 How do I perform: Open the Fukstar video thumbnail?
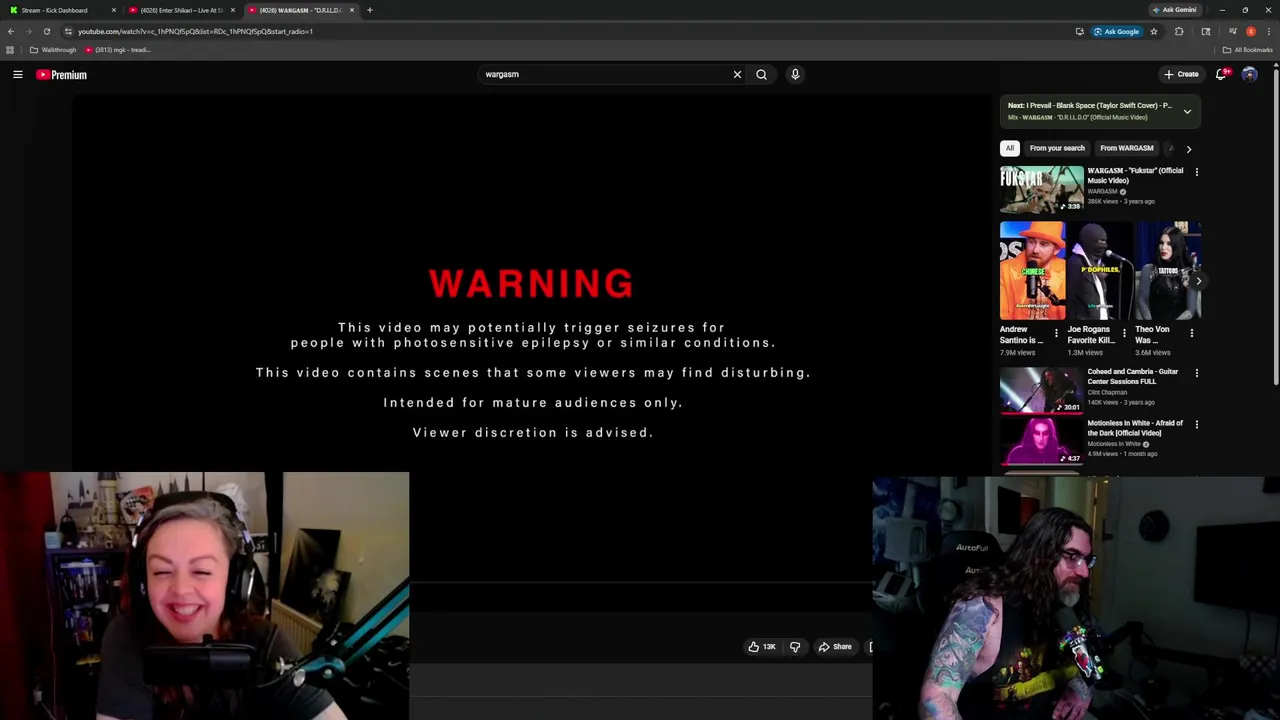click(x=1041, y=189)
